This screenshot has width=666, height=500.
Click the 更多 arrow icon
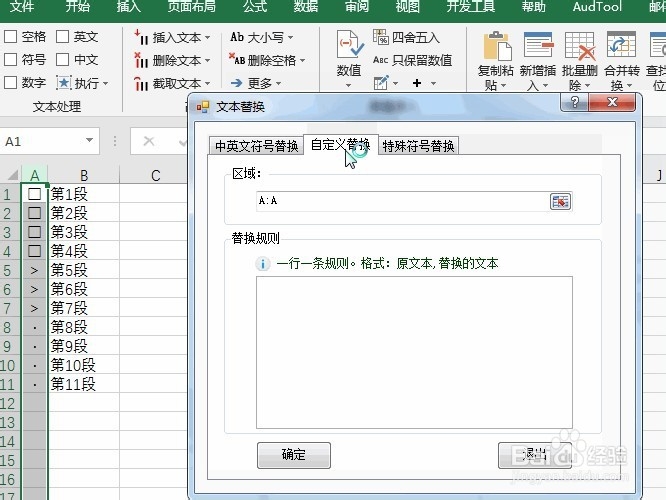point(237,83)
